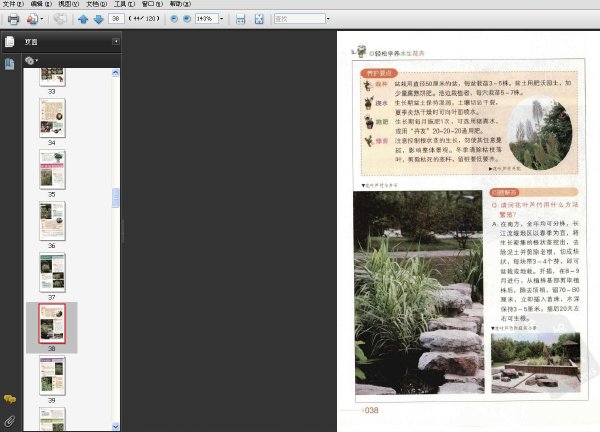Open the 编辑 (Edit) menu
Viewport: 600px width, 432px height.
41,4
